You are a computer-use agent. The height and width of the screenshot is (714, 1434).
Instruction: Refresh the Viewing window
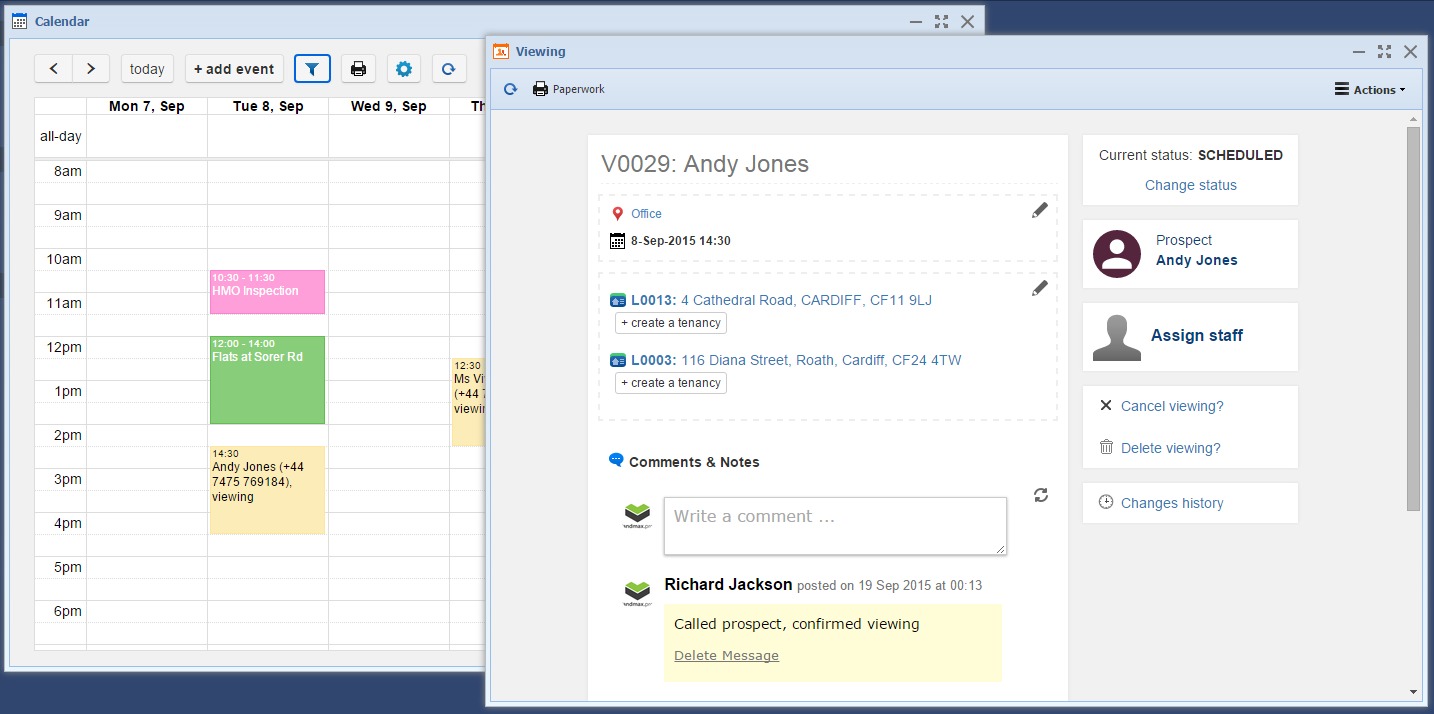coord(510,89)
